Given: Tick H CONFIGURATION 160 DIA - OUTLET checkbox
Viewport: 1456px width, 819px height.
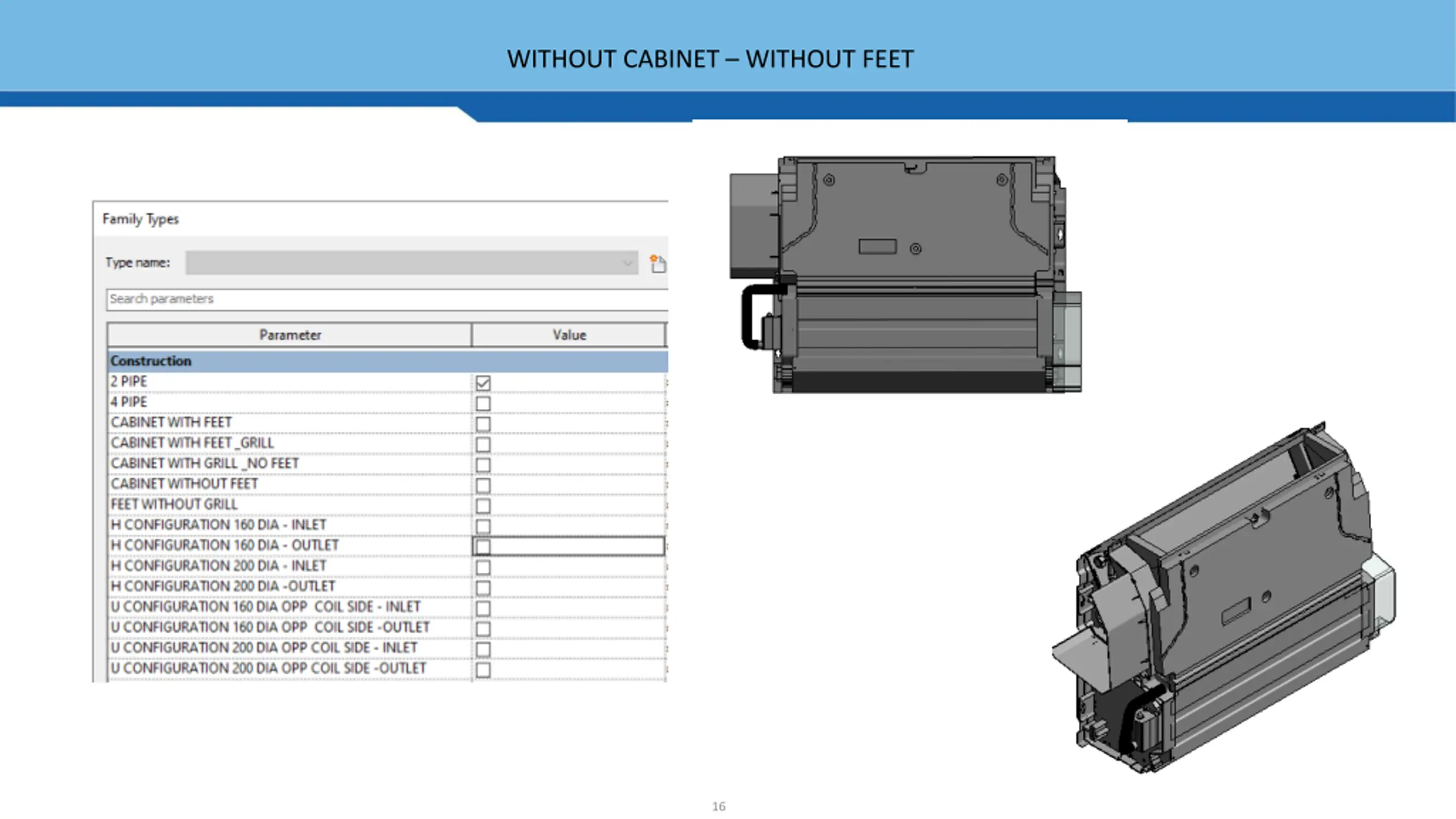Looking at the screenshot, I should tap(483, 547).
